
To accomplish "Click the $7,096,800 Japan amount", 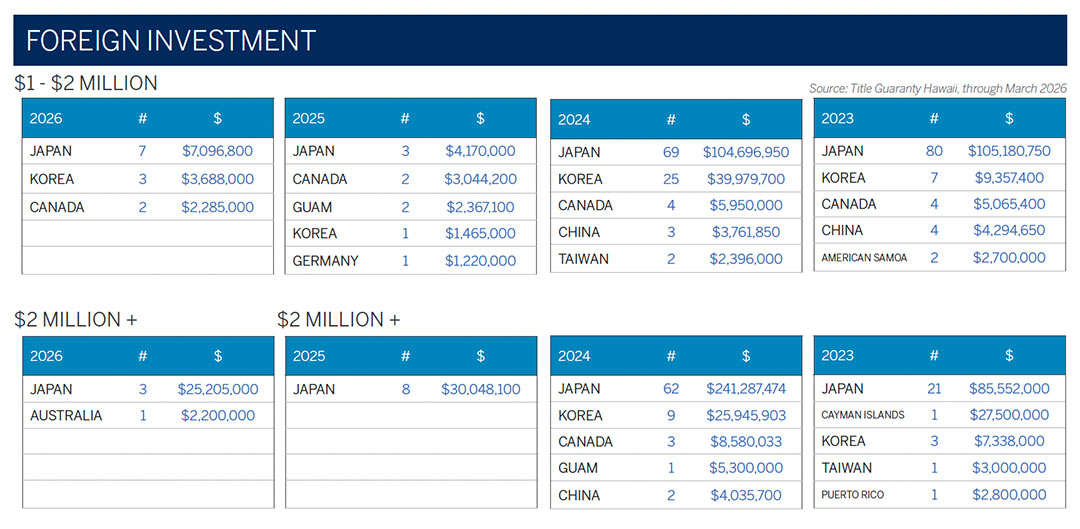I will [x=218, y=151].
